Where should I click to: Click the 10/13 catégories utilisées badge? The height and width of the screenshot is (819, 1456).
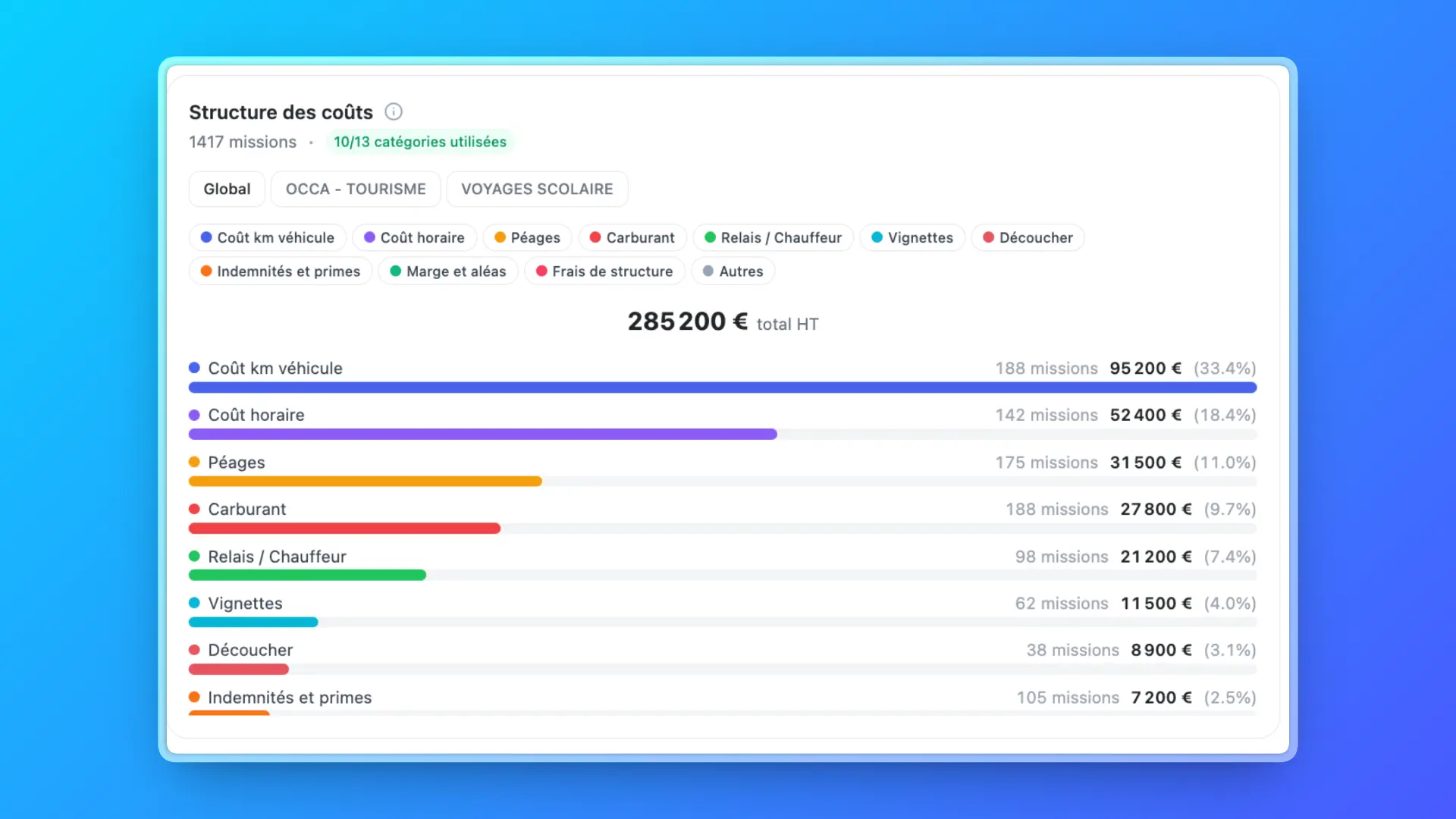click(420, 142)
